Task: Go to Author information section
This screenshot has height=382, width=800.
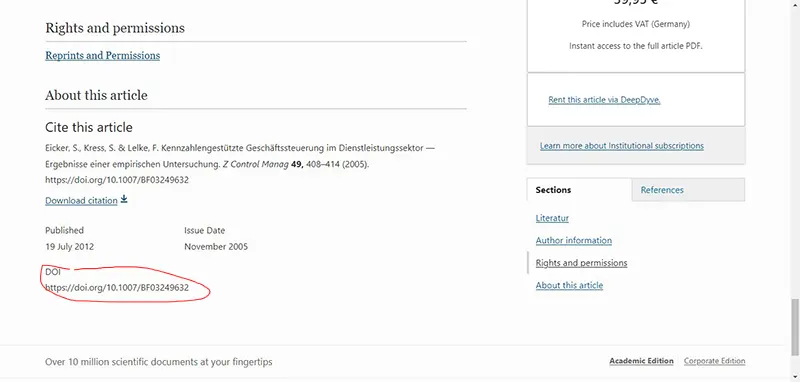Action: tap(573, 240)
